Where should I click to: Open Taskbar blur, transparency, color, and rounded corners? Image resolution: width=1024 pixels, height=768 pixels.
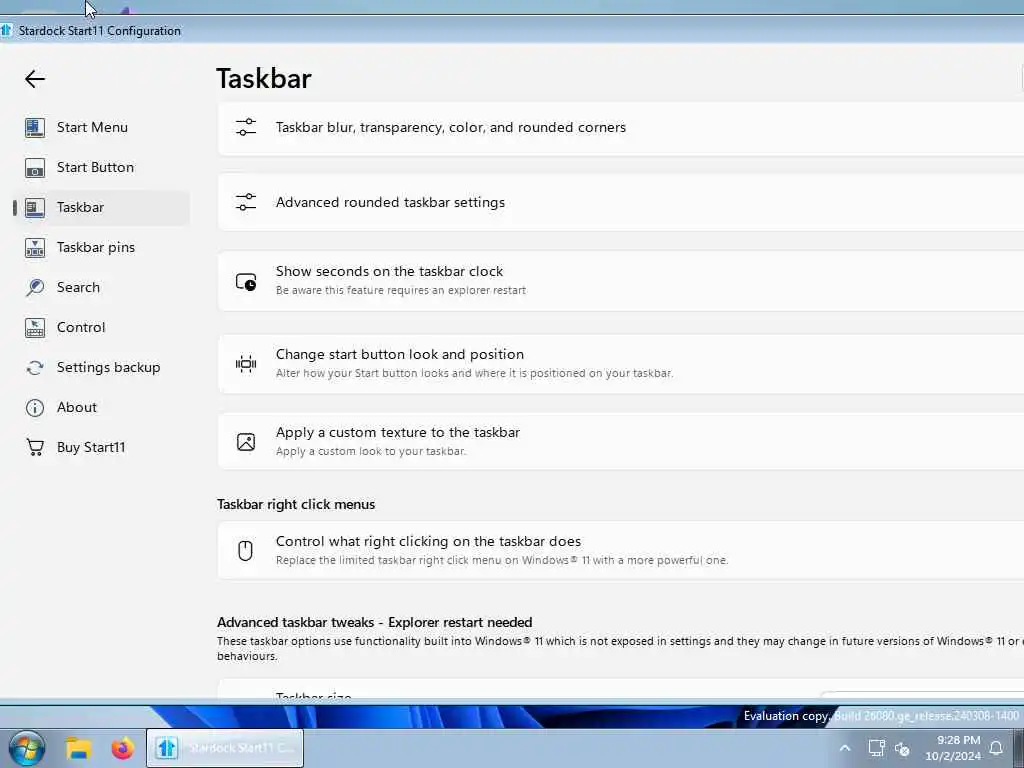pos(620,128)
